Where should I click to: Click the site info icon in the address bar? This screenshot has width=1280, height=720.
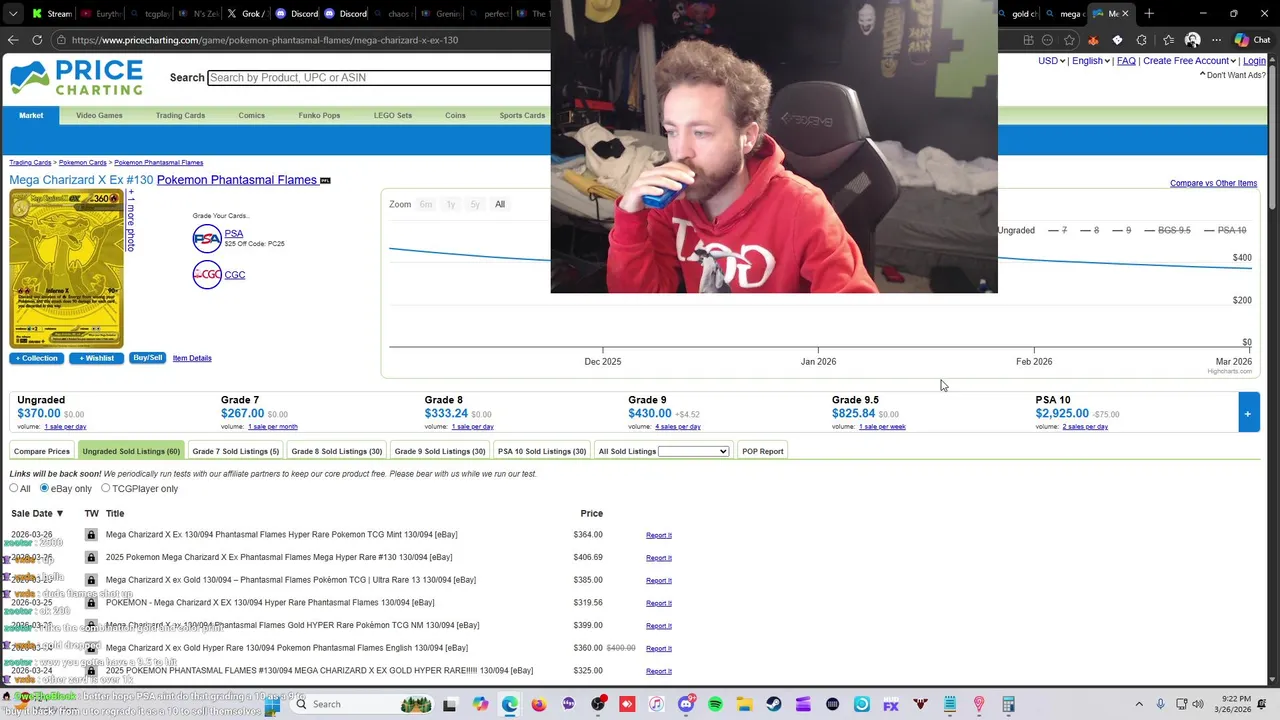click(61, 40)
